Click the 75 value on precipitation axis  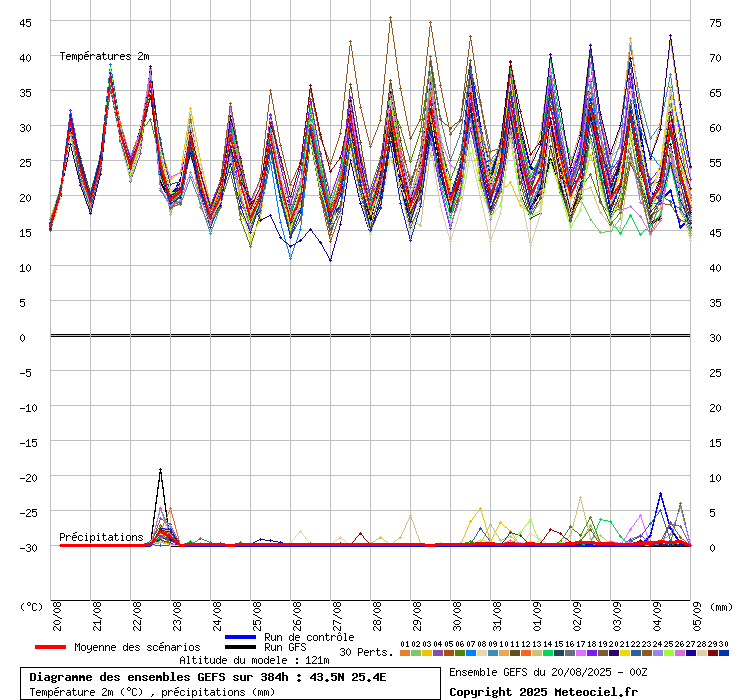(715, 23)
